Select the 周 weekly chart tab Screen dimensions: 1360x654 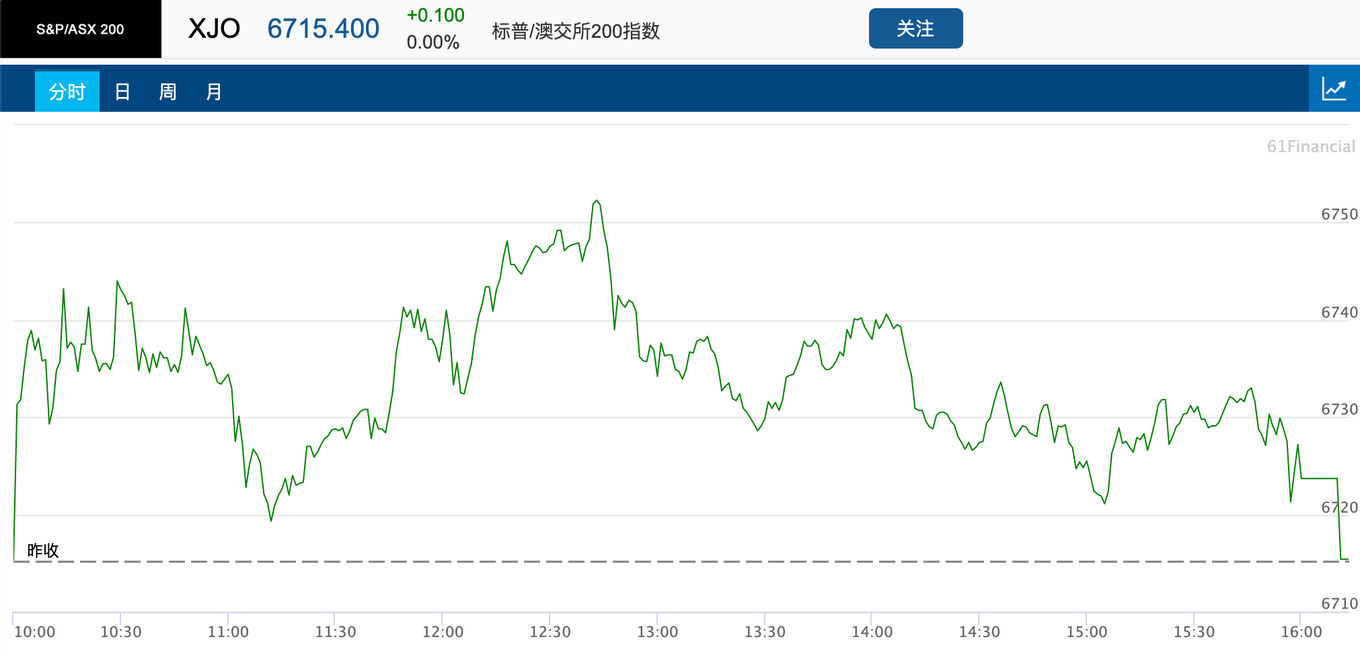(x=168, y=92)
